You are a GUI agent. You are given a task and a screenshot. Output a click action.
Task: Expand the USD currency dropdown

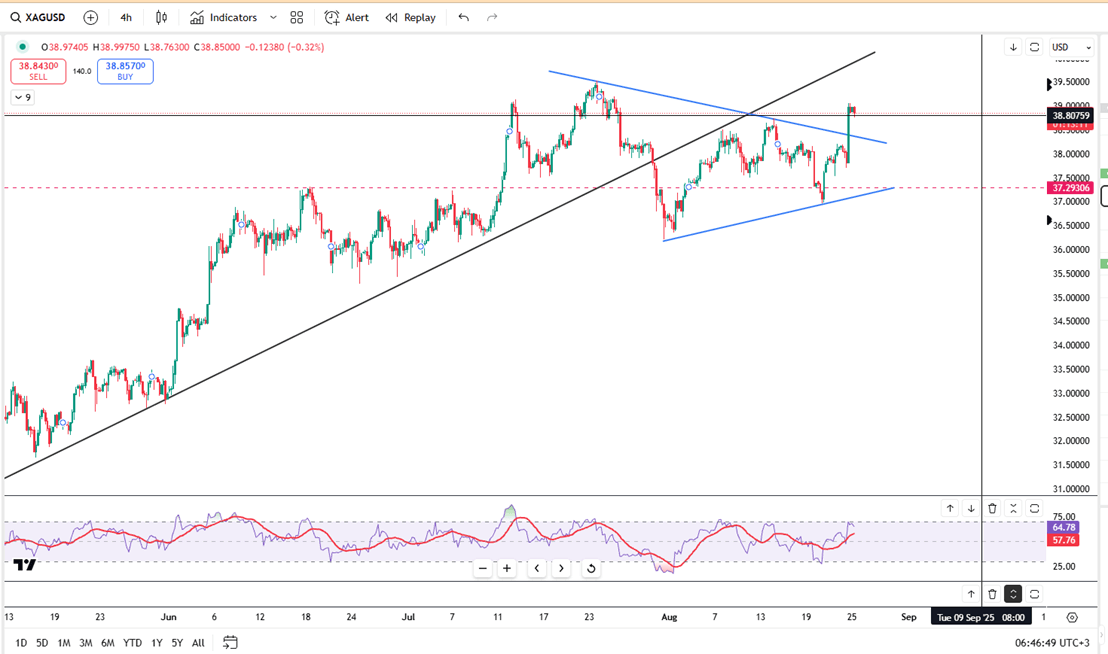(1068, 47)
